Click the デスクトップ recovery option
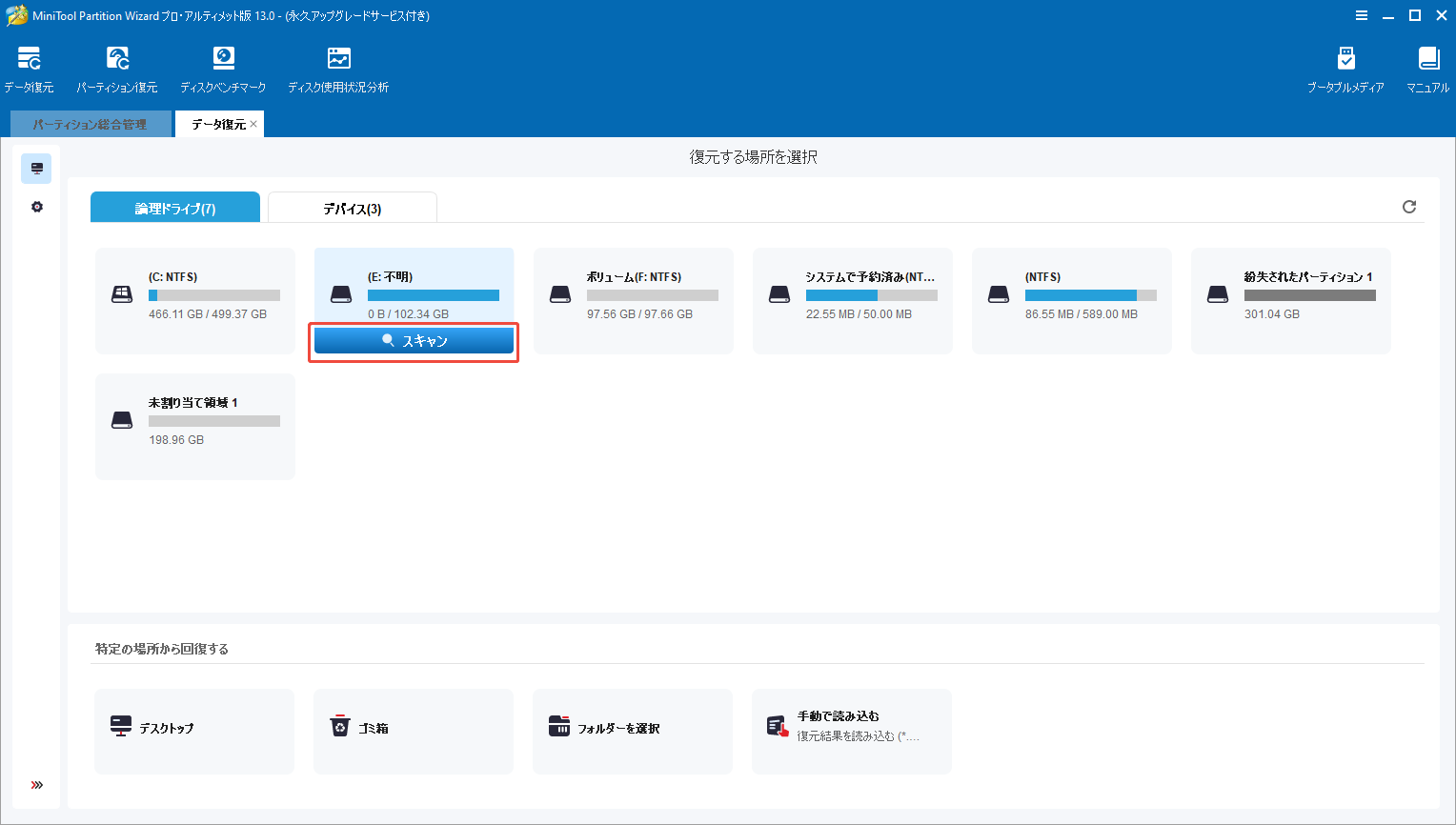Screen dimensions: 1456x825 coord(193,731)
